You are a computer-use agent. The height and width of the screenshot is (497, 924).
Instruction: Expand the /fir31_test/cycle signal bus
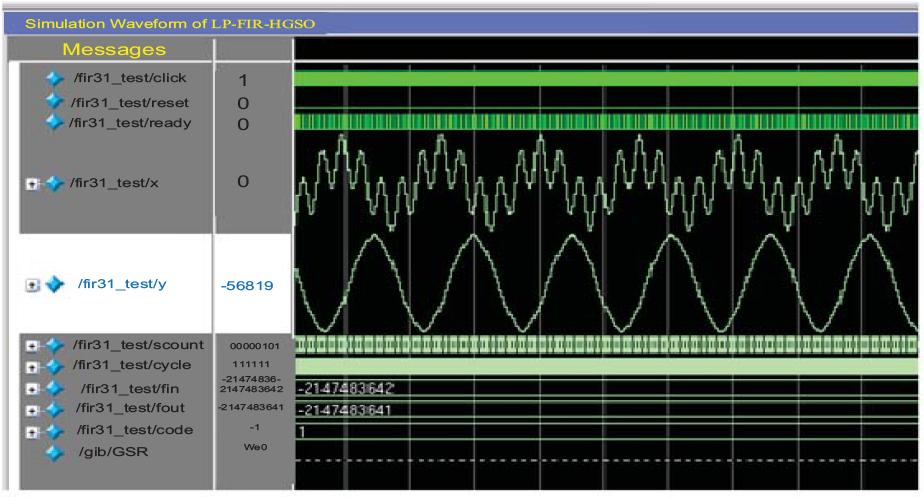(x=31, y=366)
